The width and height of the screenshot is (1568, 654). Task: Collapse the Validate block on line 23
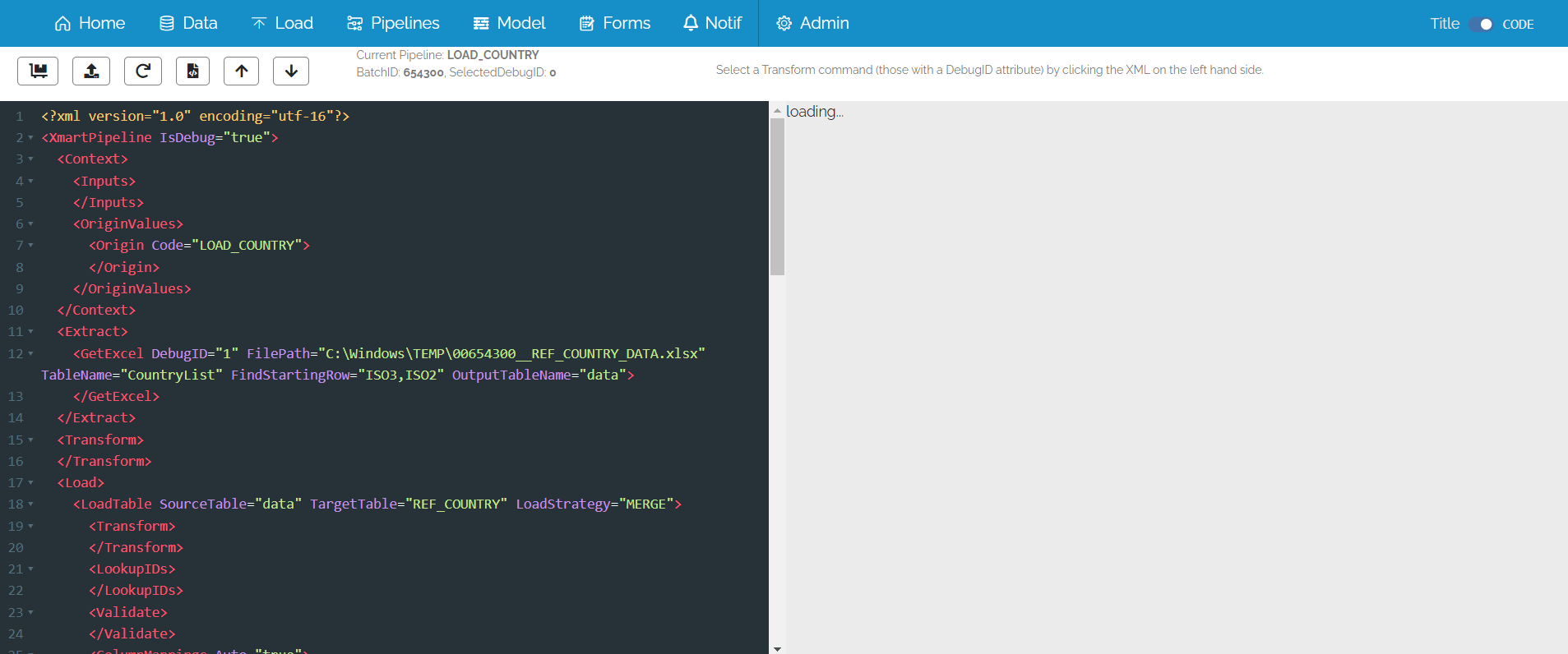30,613
